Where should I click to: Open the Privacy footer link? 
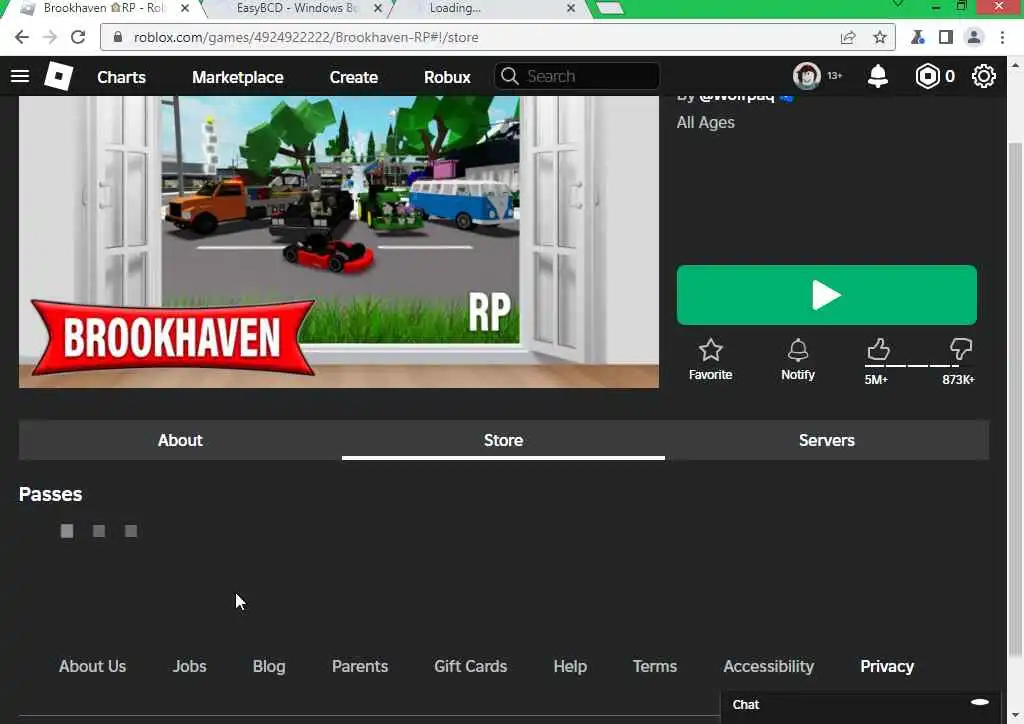point(887,666)
